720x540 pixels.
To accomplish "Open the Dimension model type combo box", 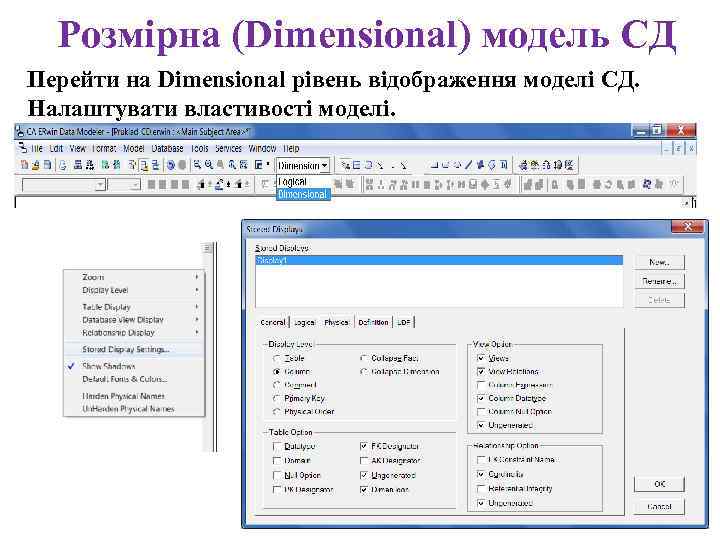I will [x=303, y=165].
